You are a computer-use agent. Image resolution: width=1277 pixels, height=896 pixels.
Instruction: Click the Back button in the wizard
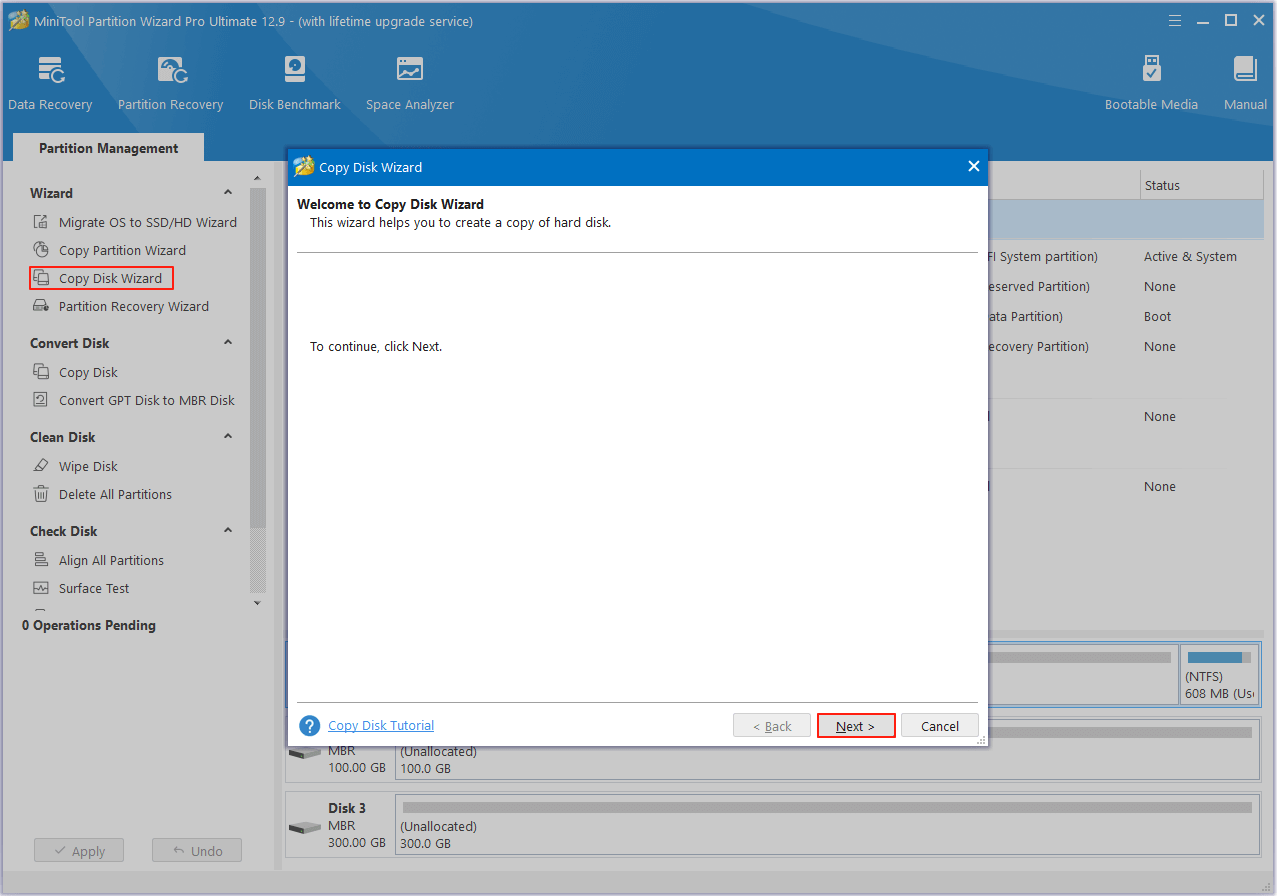pyautogui.click(x=772, y=726)
